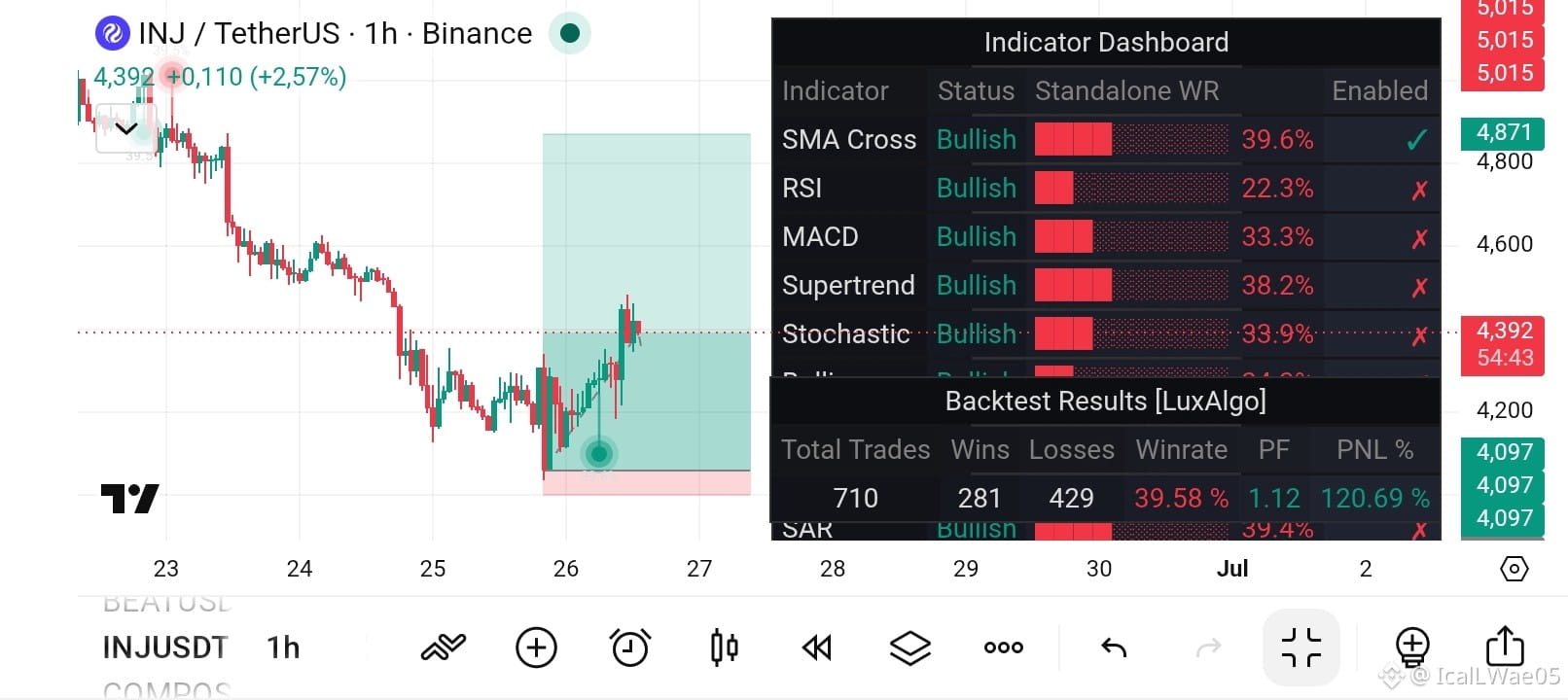
Task: Toggle the RSI enabled X mark
Action: coord(1419,190)
